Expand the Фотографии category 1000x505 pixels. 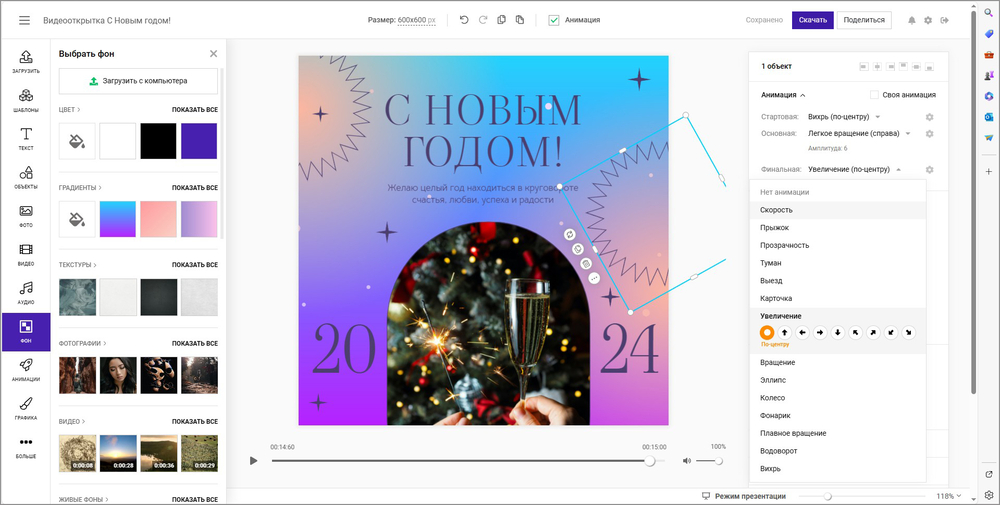point(82,343)
